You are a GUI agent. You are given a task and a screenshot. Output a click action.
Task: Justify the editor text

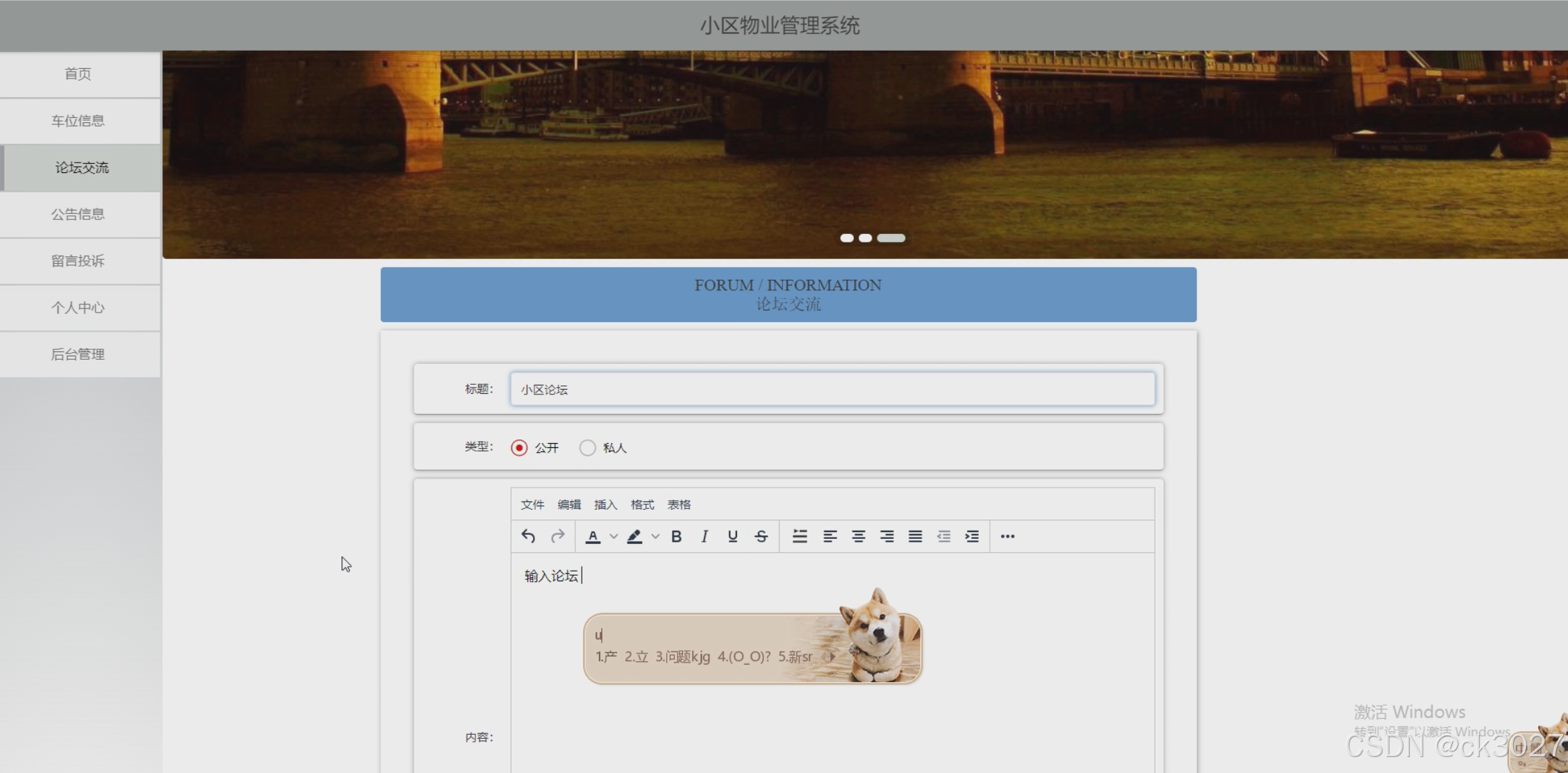(916, 536)
